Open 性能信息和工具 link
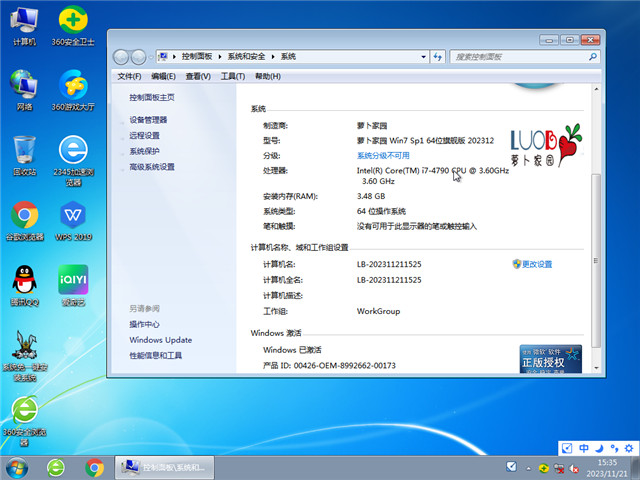This screenshot has width=640, height=480. coord(156,356)
